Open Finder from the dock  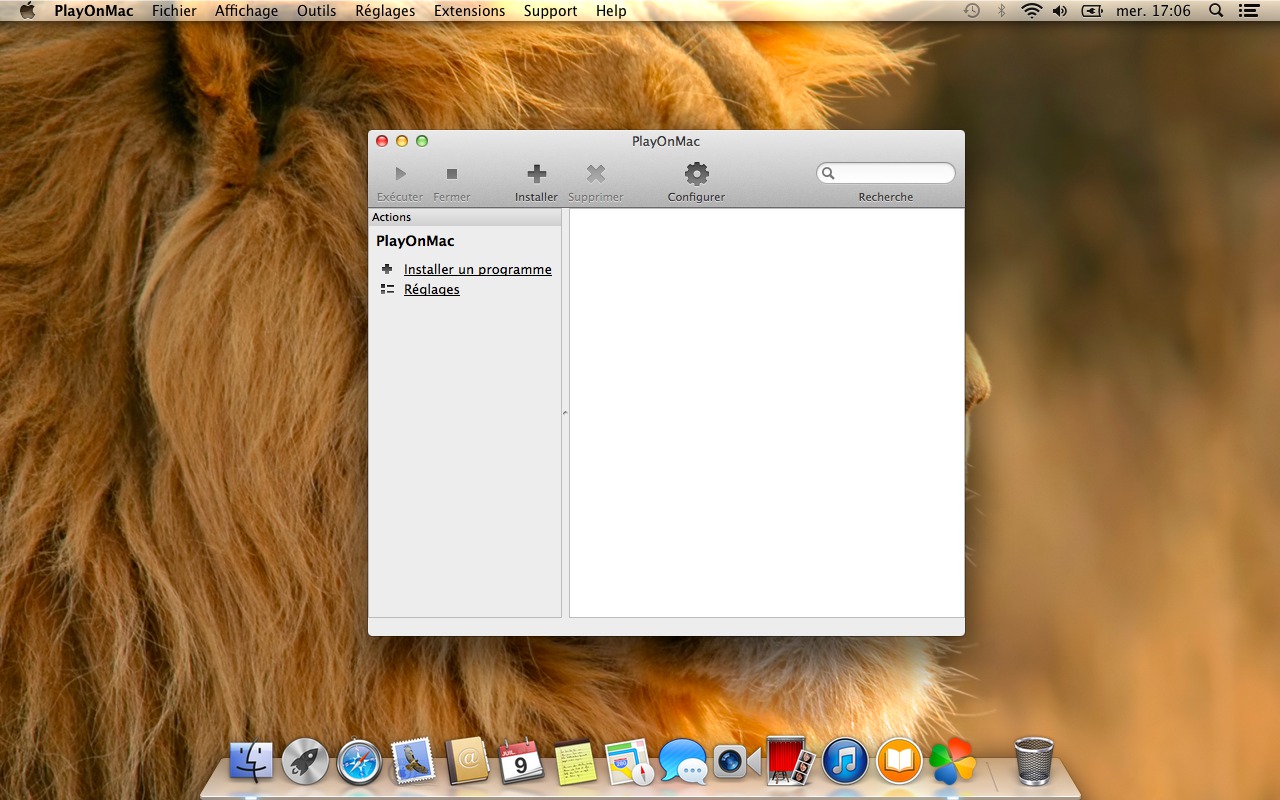(x=251, y=762)
